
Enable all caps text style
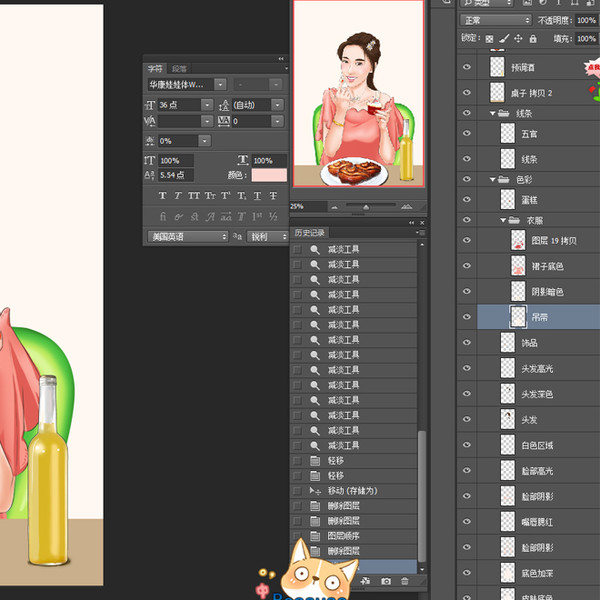click(x=194, y=196)
